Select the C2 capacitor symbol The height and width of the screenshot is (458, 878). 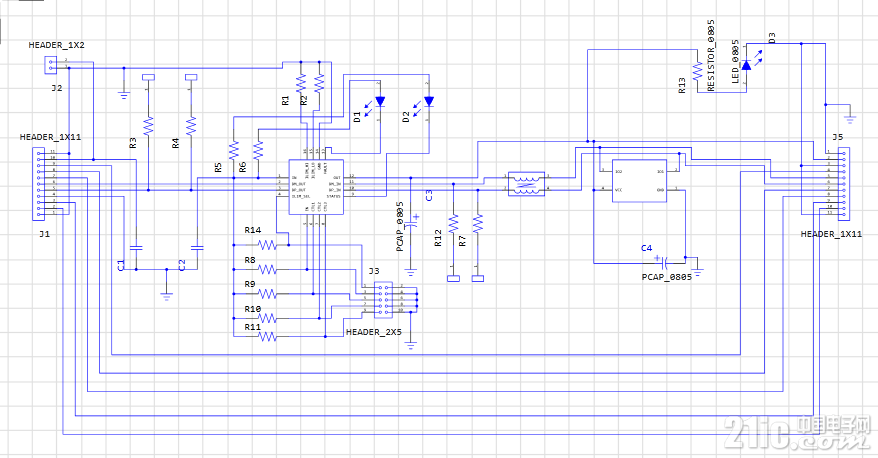[x=197, y=247]
